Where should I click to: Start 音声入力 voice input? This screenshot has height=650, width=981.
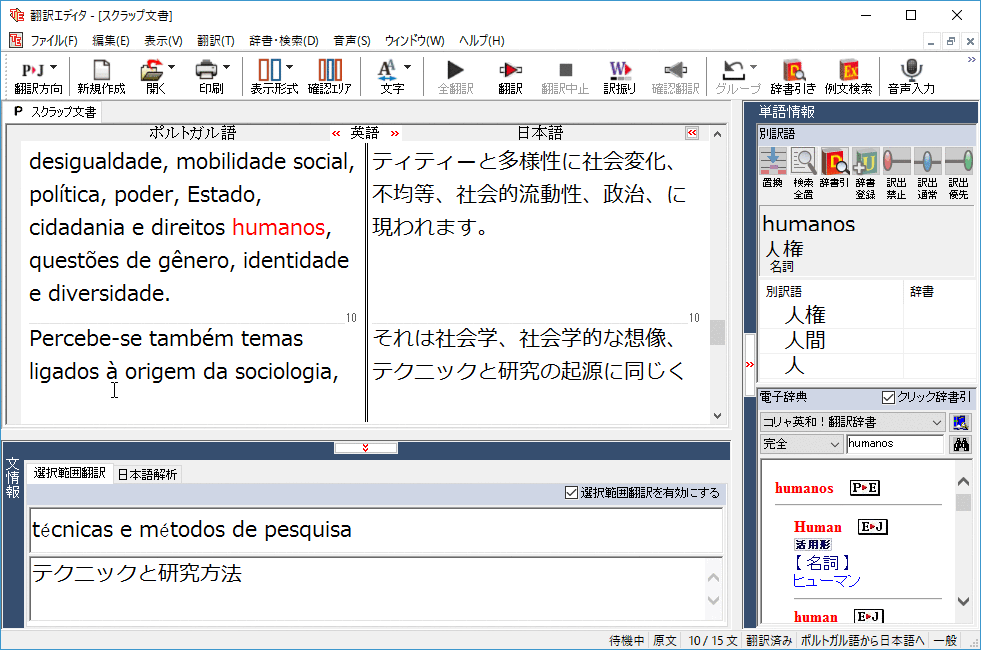[911, 77]
